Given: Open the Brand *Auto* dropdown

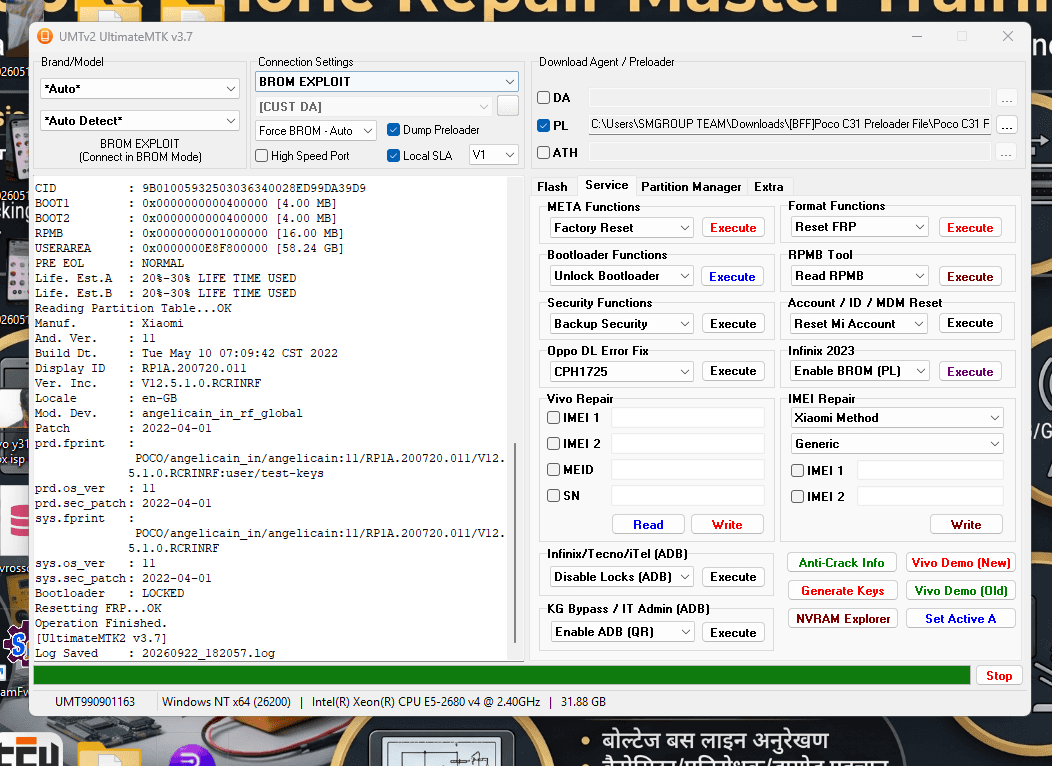Looking at the screenshot, I should 140,89.
